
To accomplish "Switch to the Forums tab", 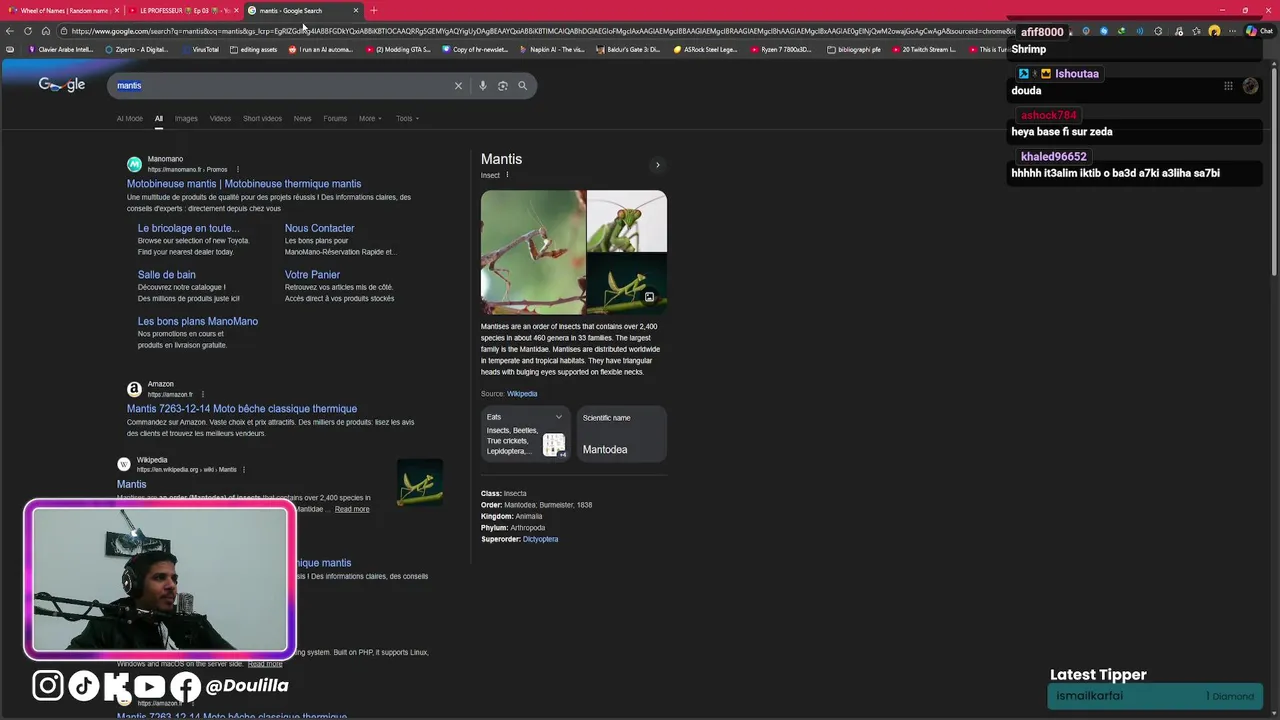I will [x=335, y=118].
